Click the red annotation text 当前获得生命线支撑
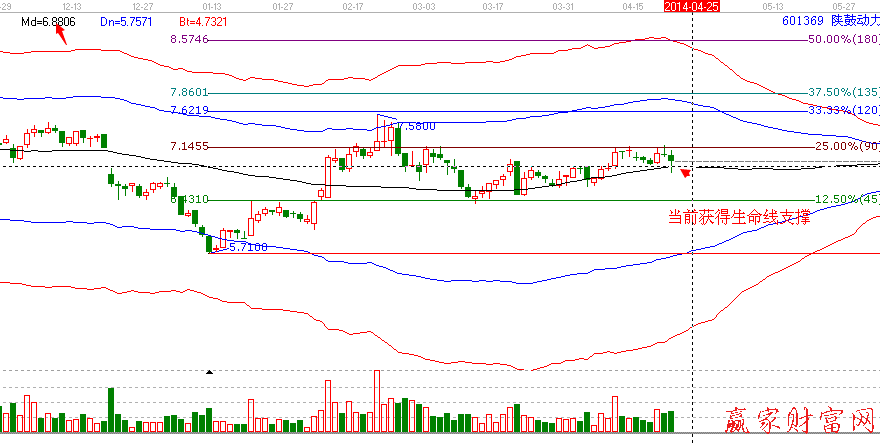This screenshot has height=445, width=880. point(738,217)
